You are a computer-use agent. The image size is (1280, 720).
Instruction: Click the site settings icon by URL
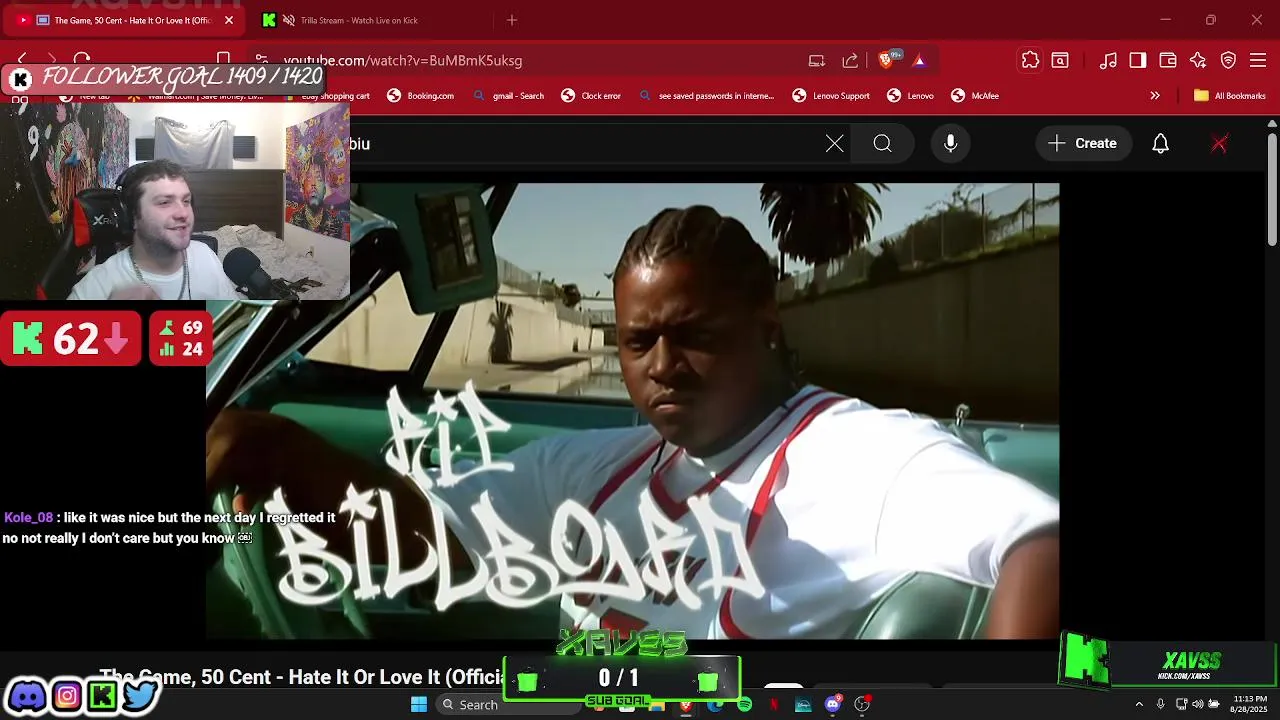tap(261, 60)
